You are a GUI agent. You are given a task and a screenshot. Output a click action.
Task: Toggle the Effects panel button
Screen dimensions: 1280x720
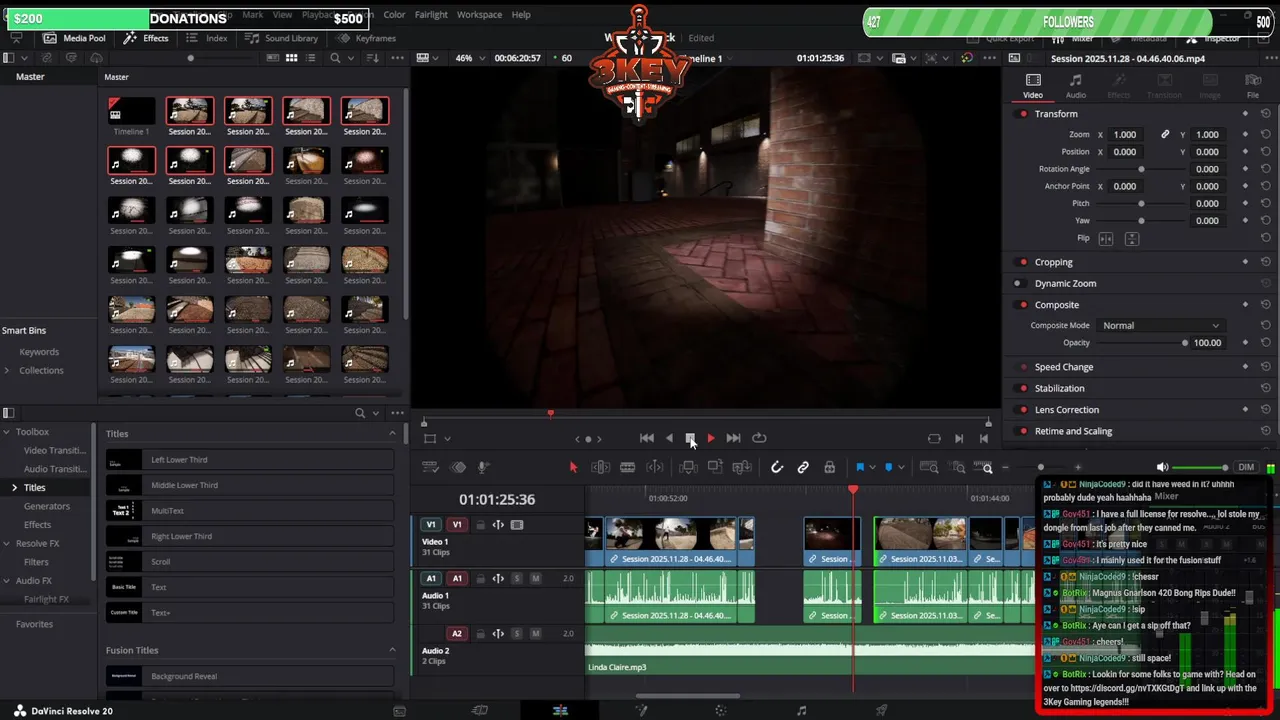147,38
